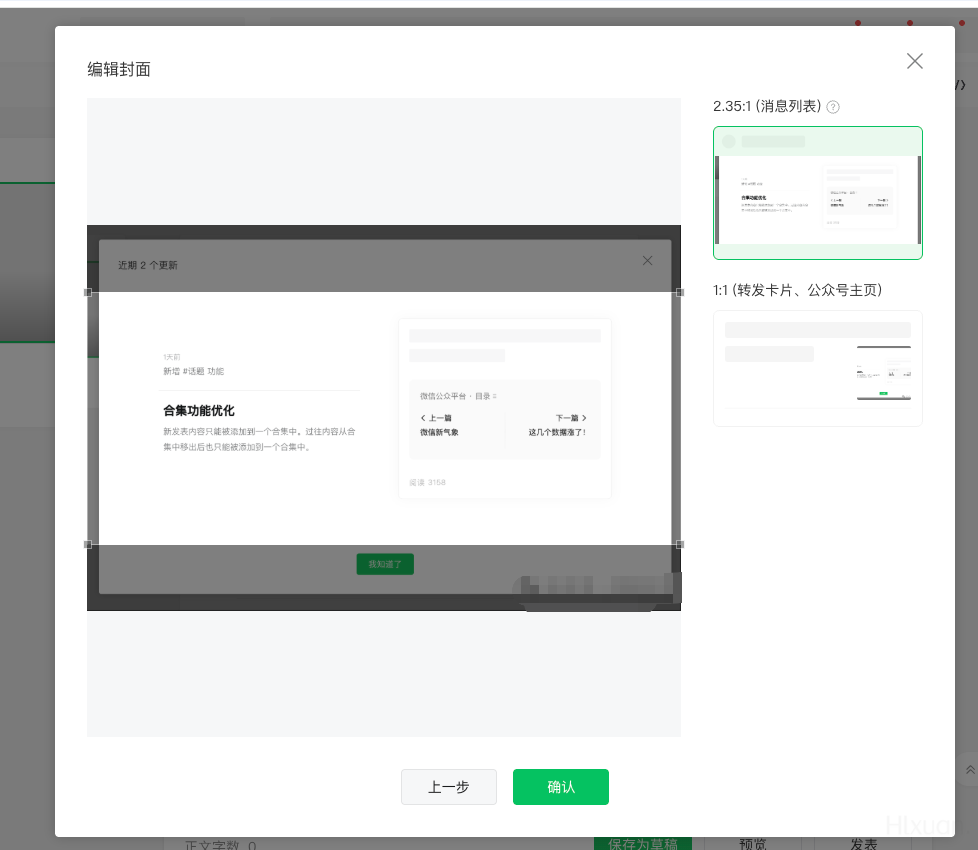Select the 1:1 share card cover thumbnail
The image size is (978, 850).
[x=818, y=369]
